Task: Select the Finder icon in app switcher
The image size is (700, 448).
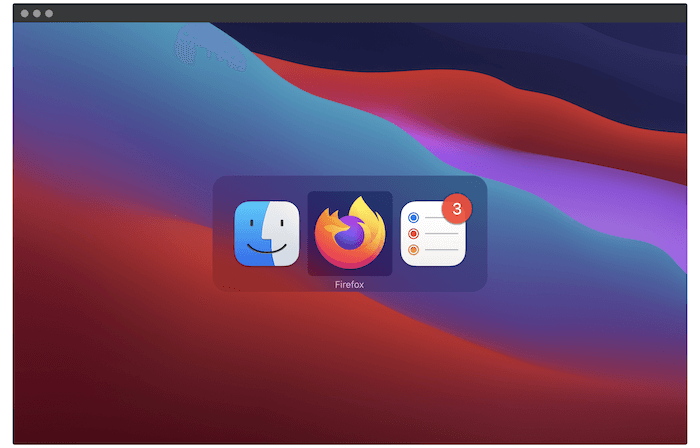Action: 267,233
